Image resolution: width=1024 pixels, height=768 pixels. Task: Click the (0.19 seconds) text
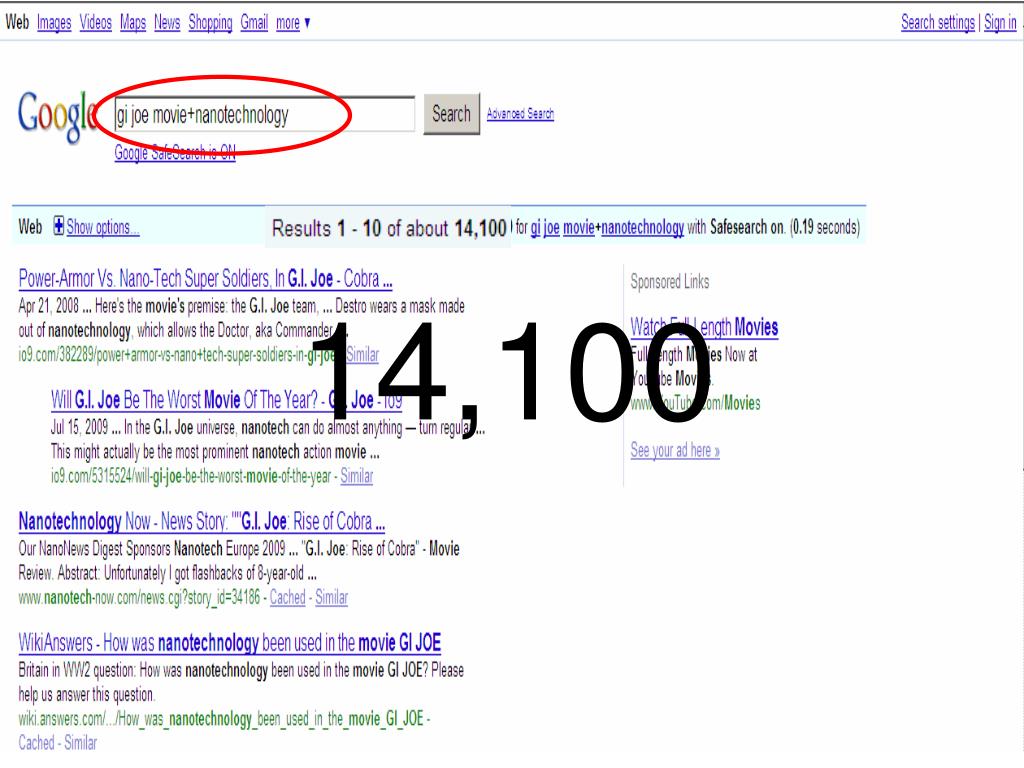pyautogui.click(x=825, y=227)
